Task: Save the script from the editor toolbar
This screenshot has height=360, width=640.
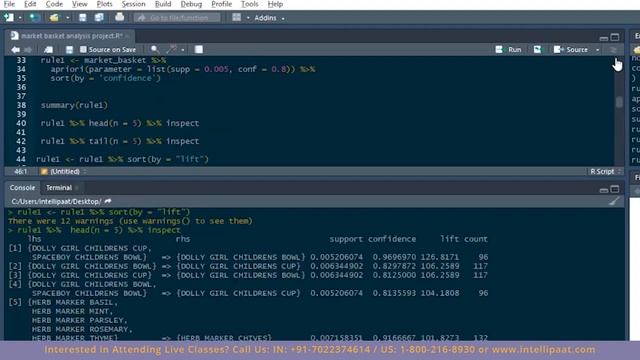Action: click(x=69, y=49)
